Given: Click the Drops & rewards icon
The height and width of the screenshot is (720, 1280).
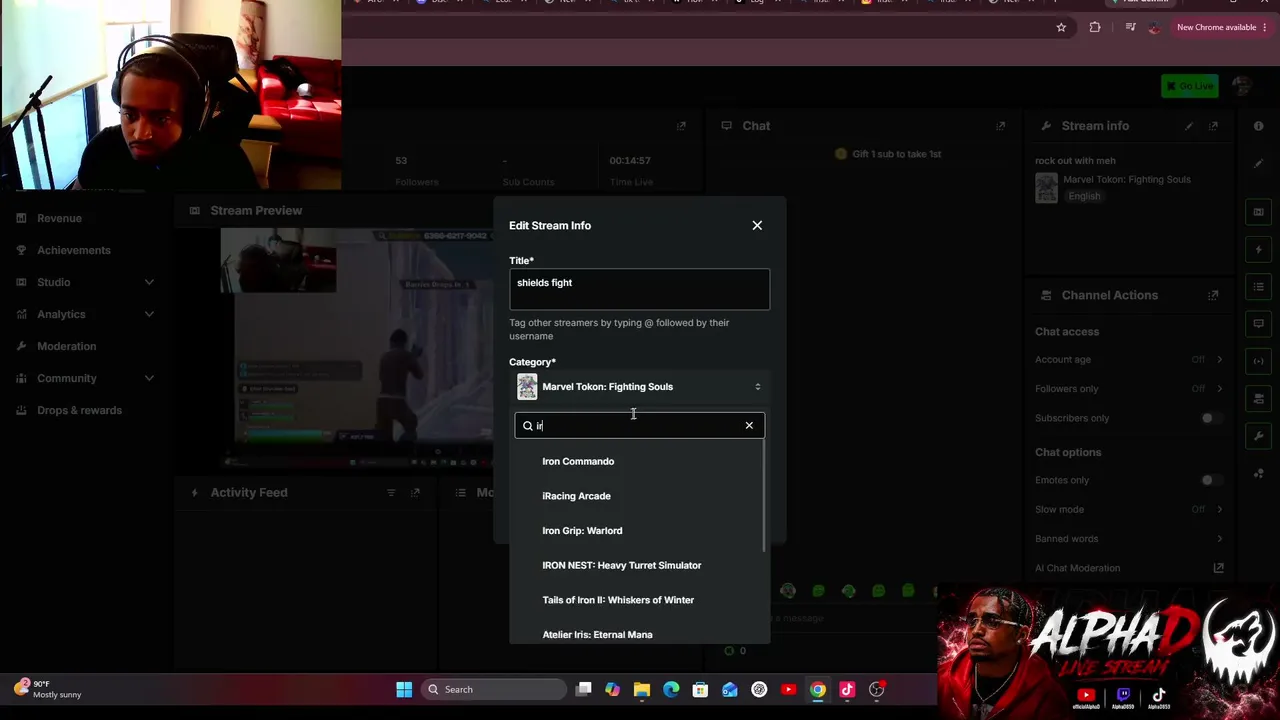Looking at the screenshot, I should click(x=21, y=410).
